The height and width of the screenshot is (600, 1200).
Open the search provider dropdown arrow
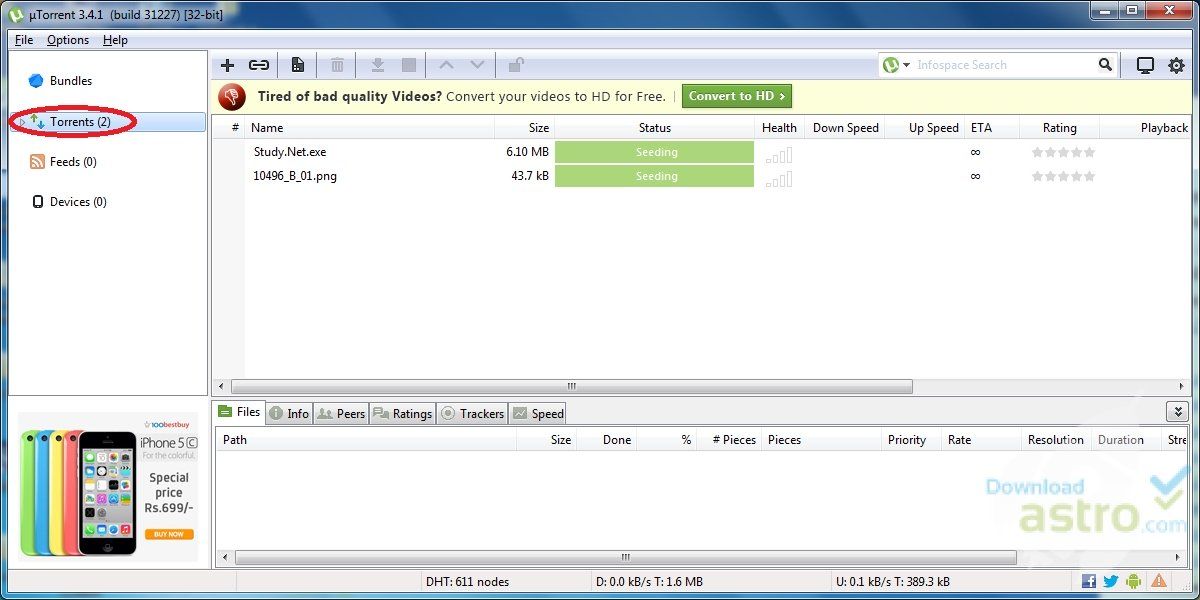pos(906,65)
